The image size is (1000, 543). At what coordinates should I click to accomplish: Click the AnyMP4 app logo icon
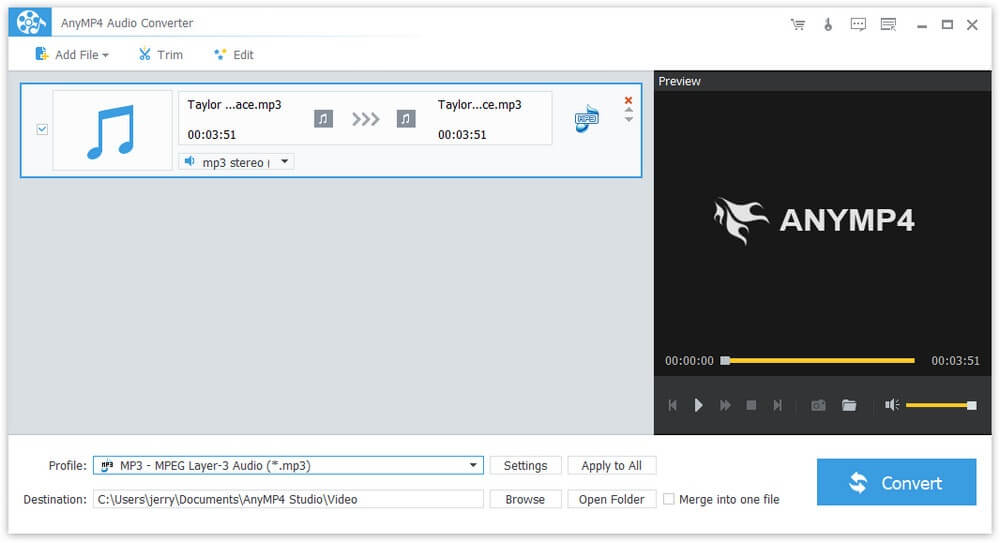click(x=30, y=22)
